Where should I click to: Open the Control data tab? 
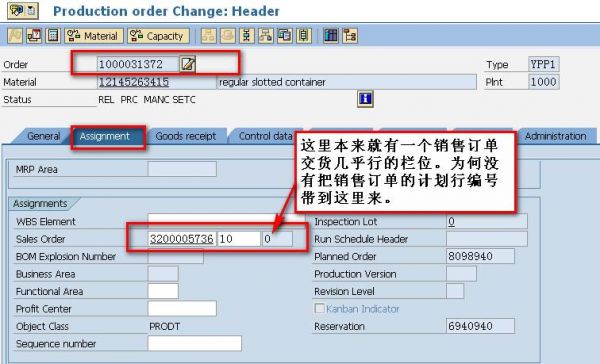[x=265, y=136]
